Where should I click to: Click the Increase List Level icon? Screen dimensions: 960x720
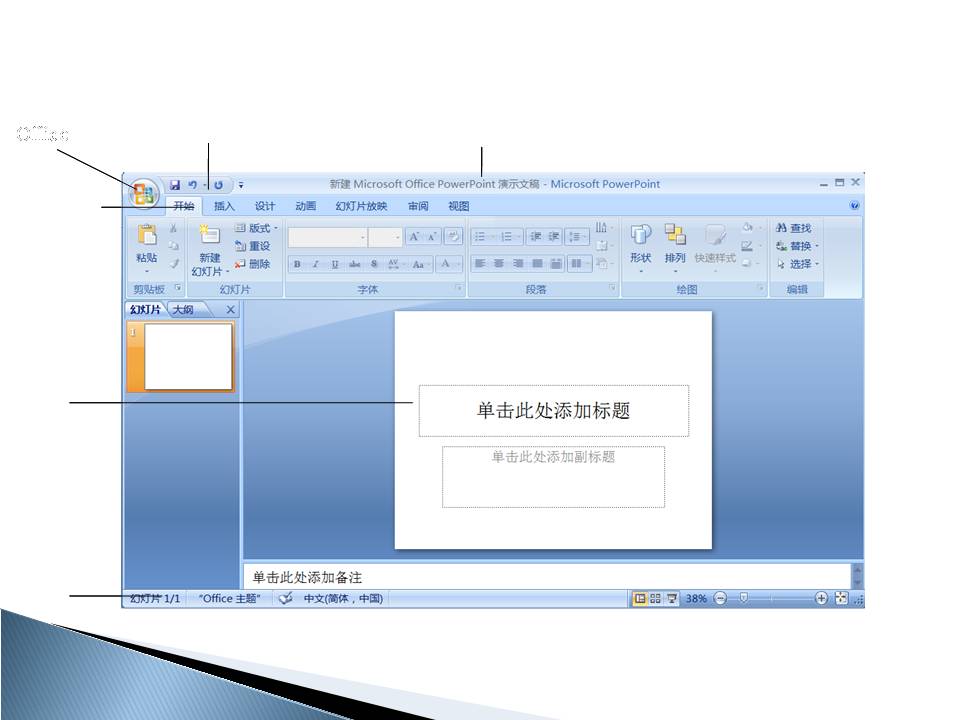pyautogui.click(x=554, y=236)
